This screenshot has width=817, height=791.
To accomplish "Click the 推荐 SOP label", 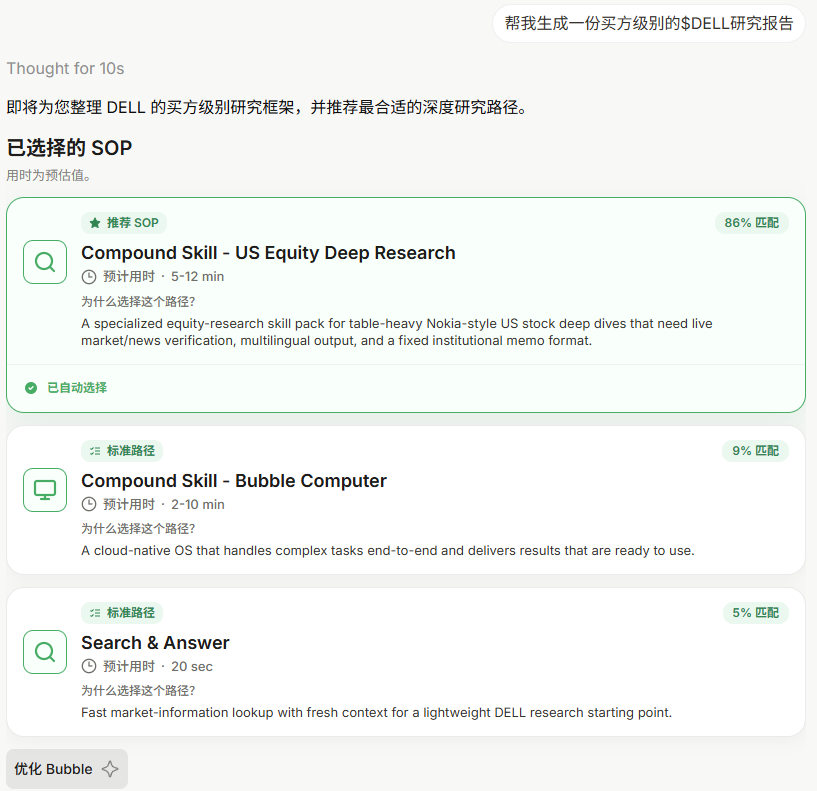I will click(x=124, y=223).
